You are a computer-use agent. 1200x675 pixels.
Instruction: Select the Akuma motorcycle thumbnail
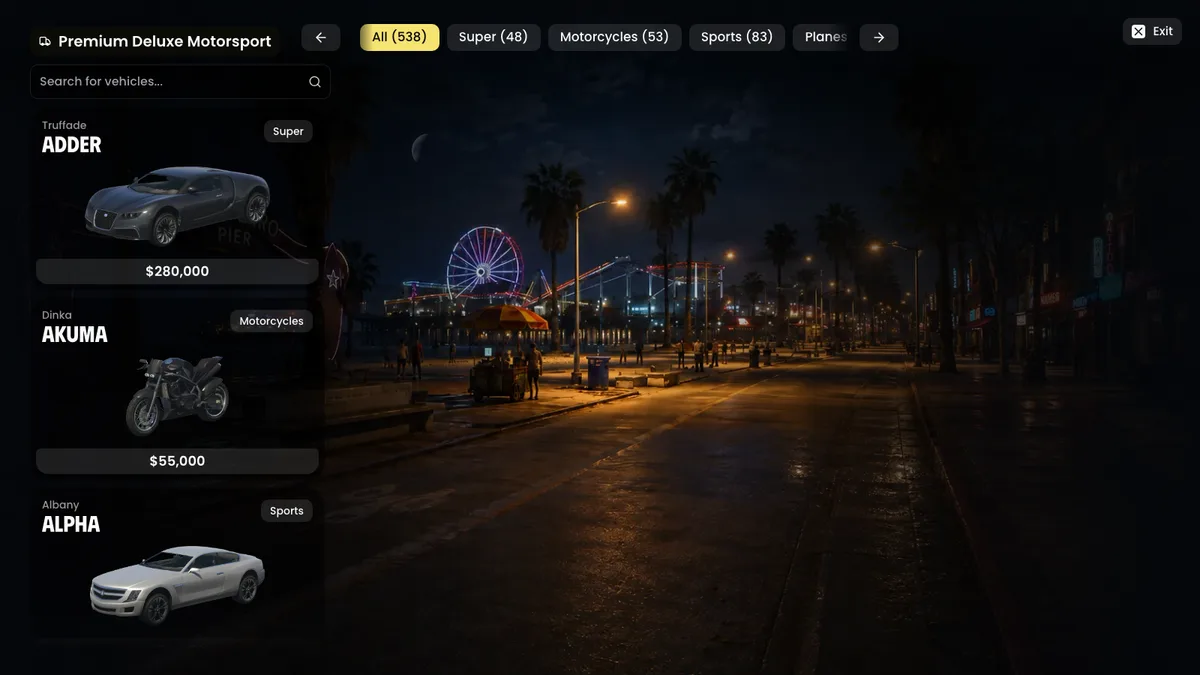177,394
